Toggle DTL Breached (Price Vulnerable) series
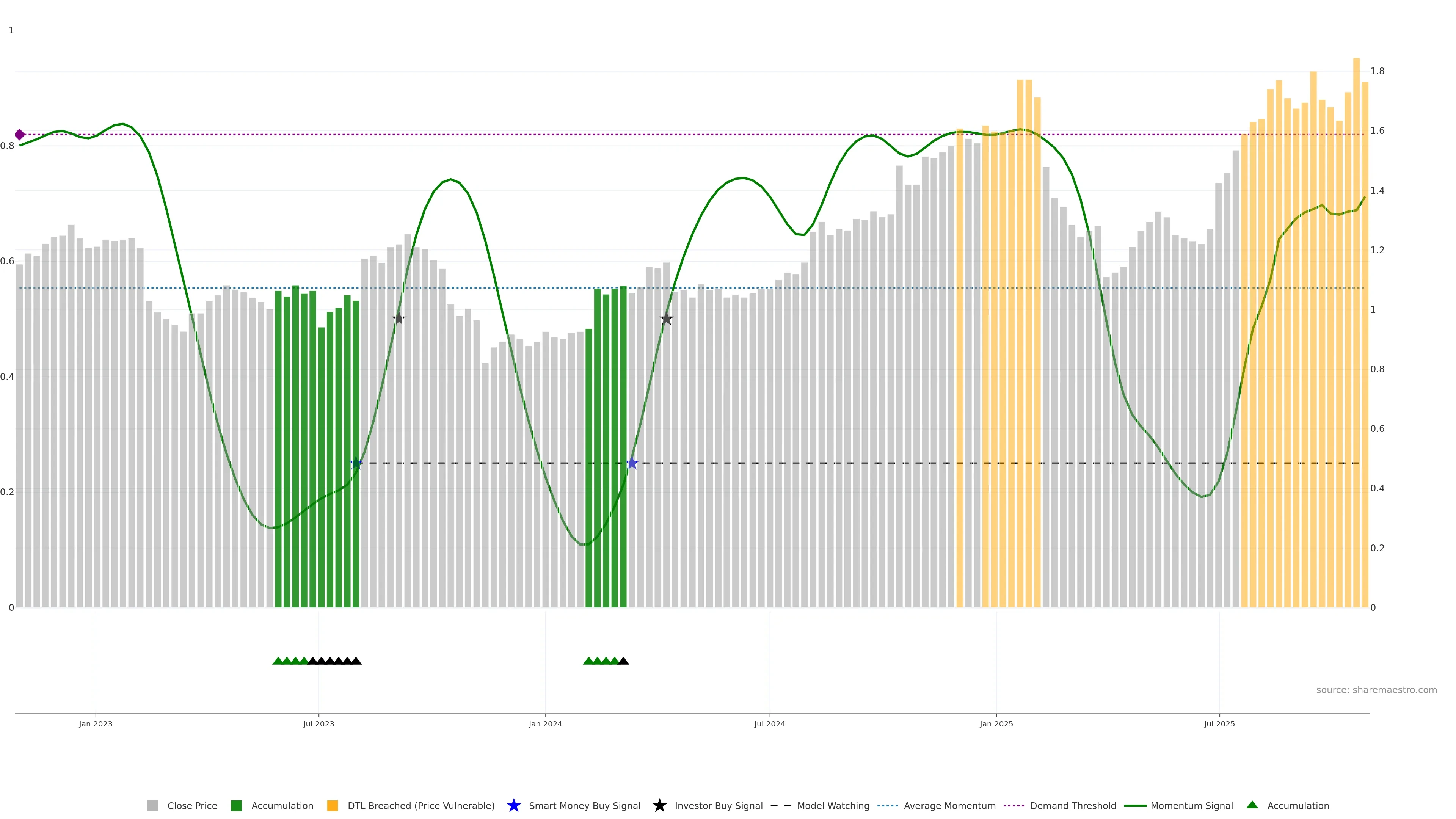The height and width of the screenshot is (819, 1456). point(420,806)
